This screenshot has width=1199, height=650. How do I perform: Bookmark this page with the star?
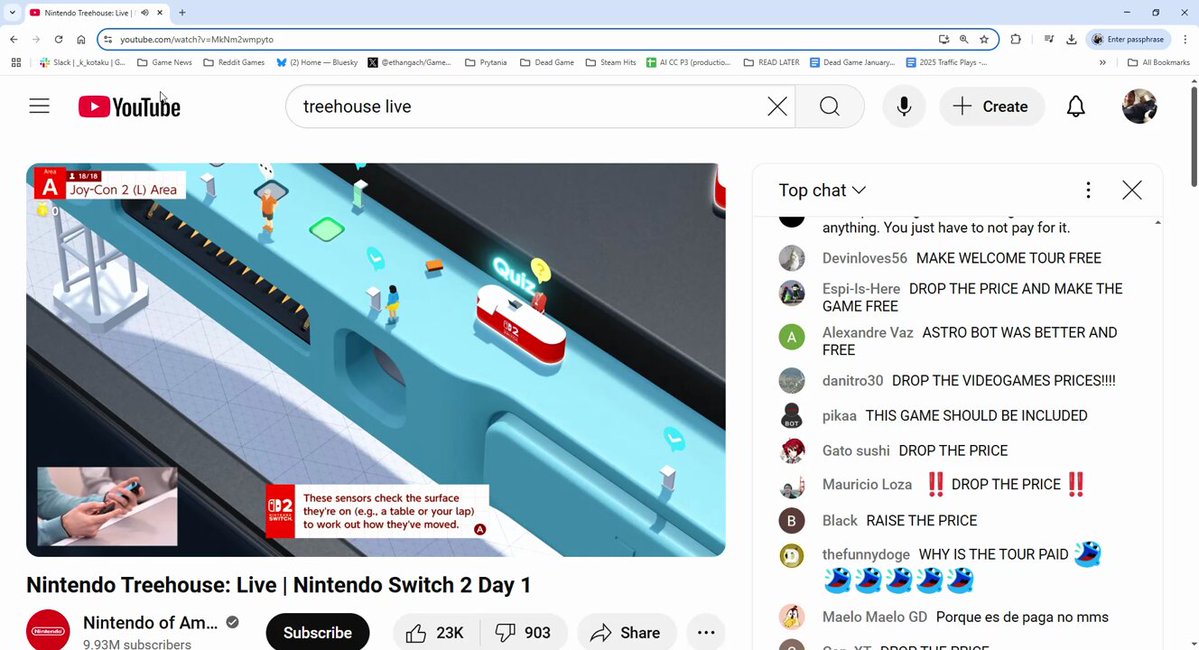(984, 39)
